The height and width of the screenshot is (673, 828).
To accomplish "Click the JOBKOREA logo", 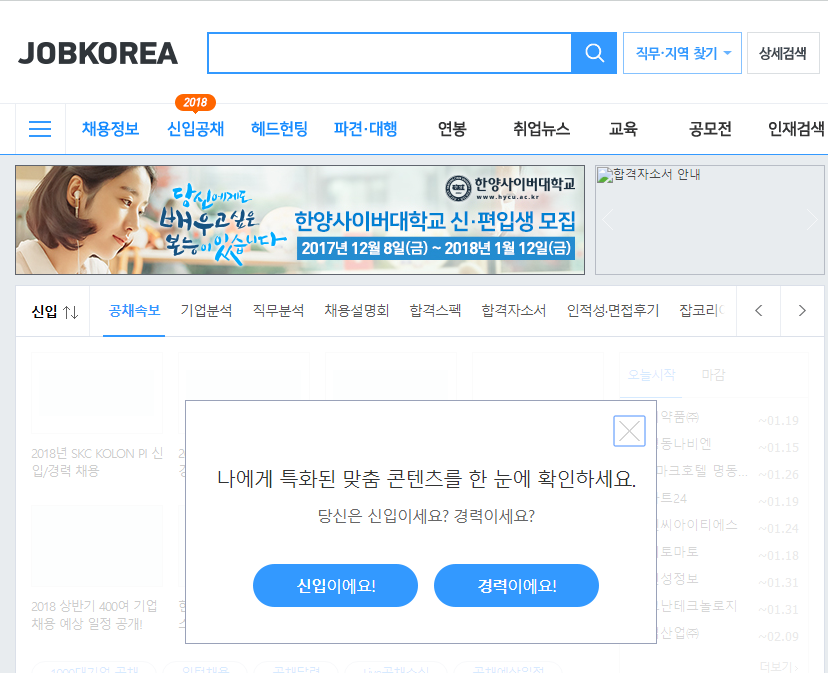I will click(x=98, y=53).
